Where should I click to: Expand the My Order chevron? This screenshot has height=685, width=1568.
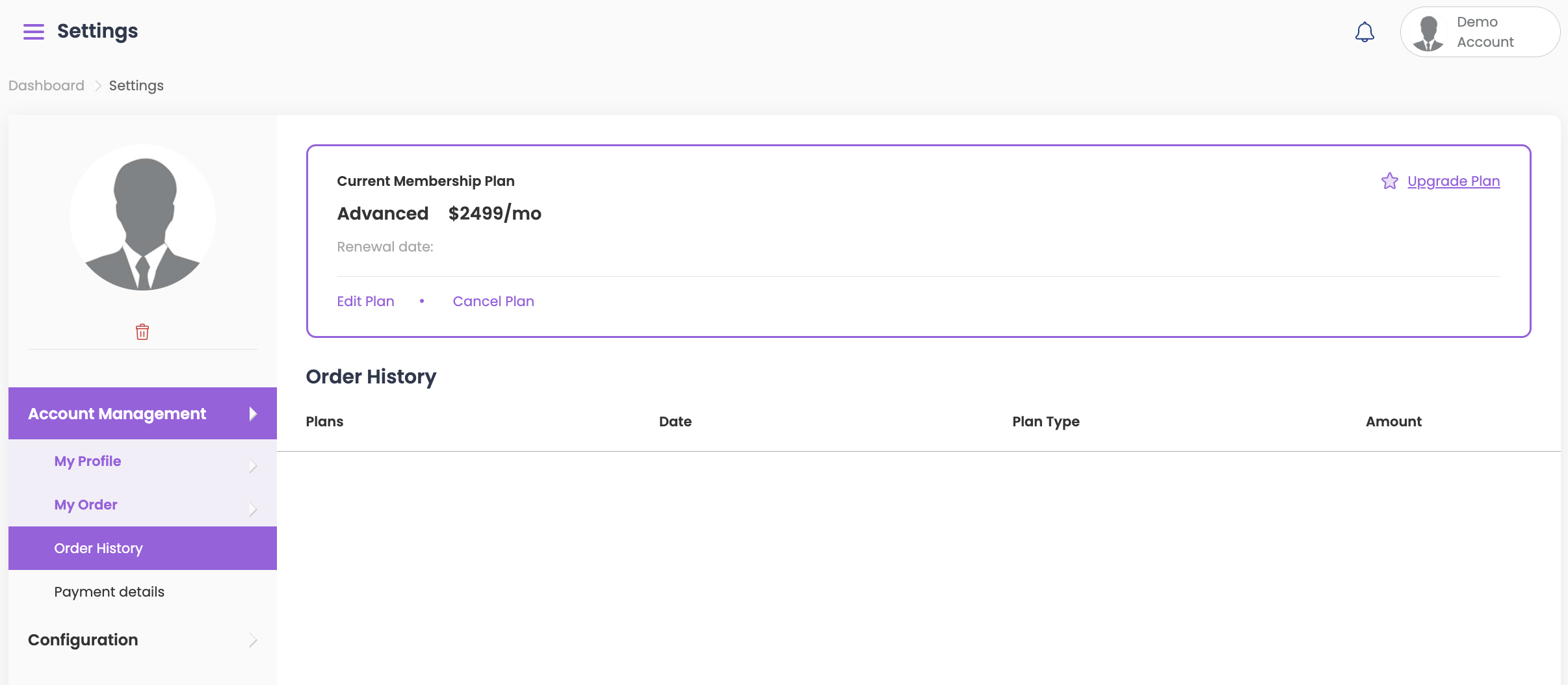point(253,510)
